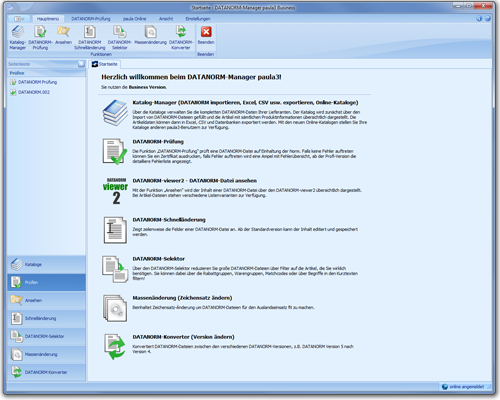Click the stacked books Katalog-Manager icon on start page

pos(115,113)
